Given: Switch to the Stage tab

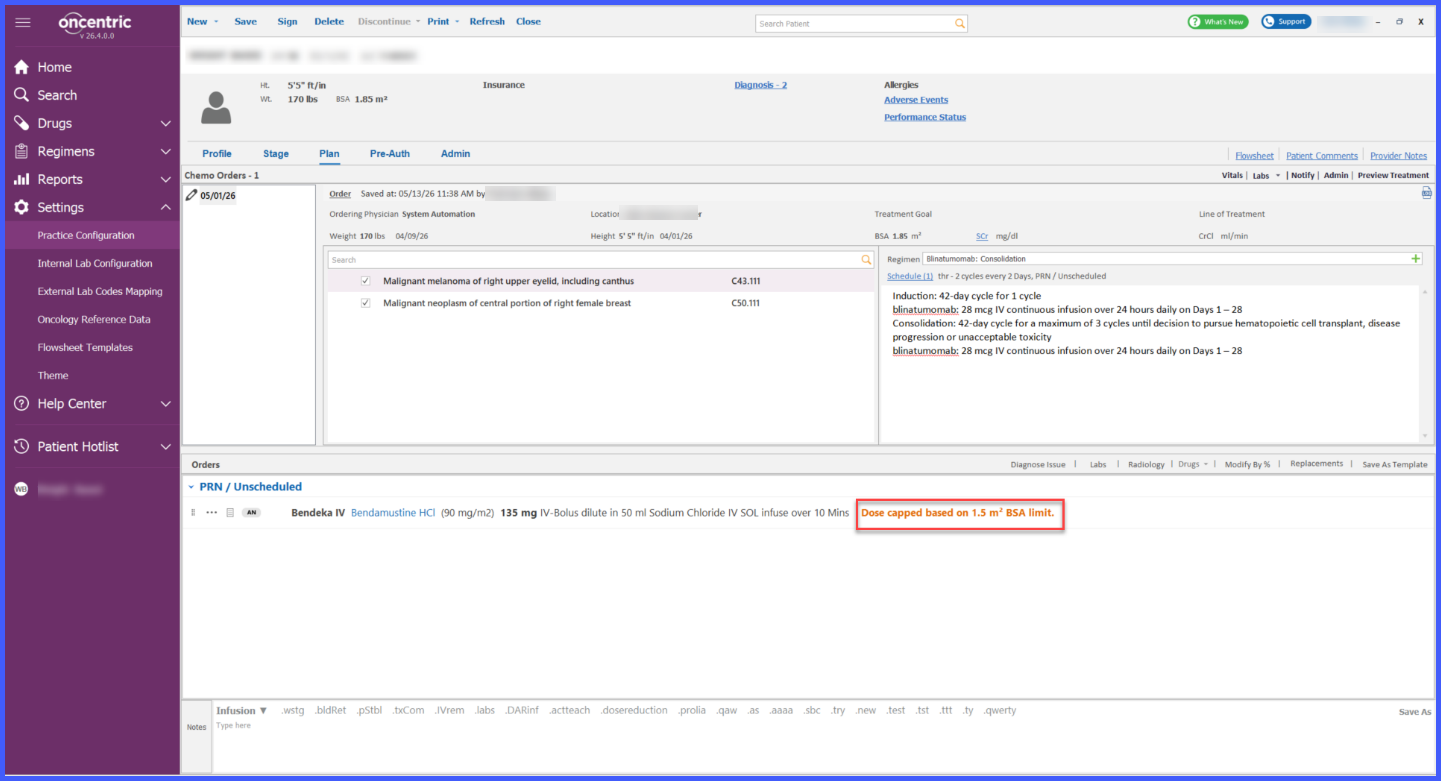Looking at the screenshot, I should [x=276, y=154].
